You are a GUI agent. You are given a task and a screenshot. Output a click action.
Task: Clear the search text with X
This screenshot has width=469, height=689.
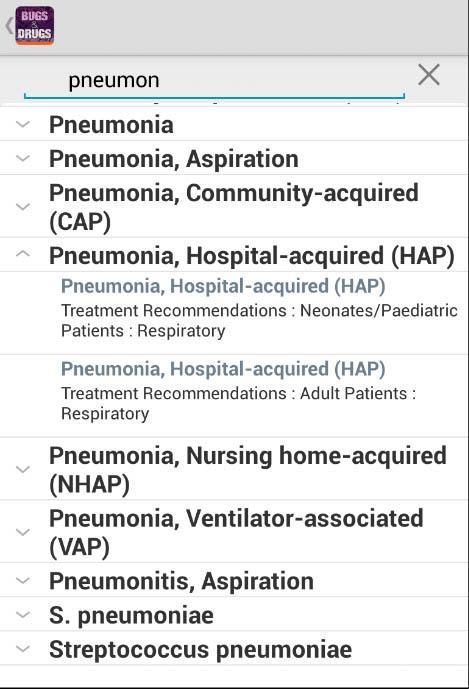point(429,75)
